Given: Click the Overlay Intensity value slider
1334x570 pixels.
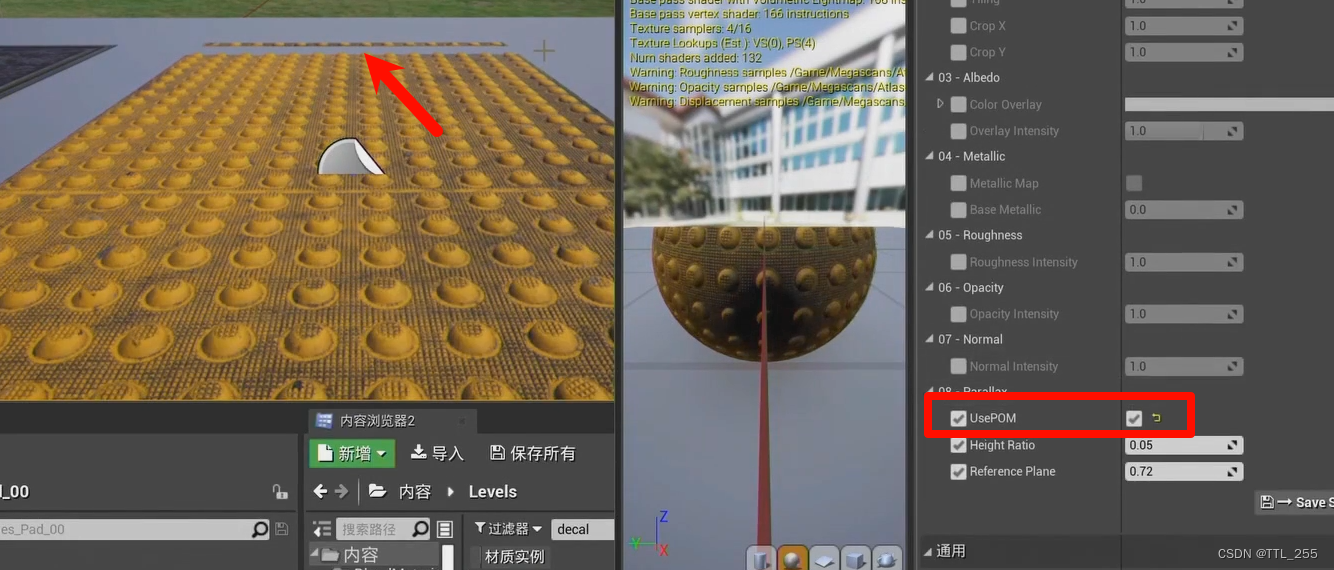Looking at the screenshot, I should pyautogui.click(x=1184, y=131).
